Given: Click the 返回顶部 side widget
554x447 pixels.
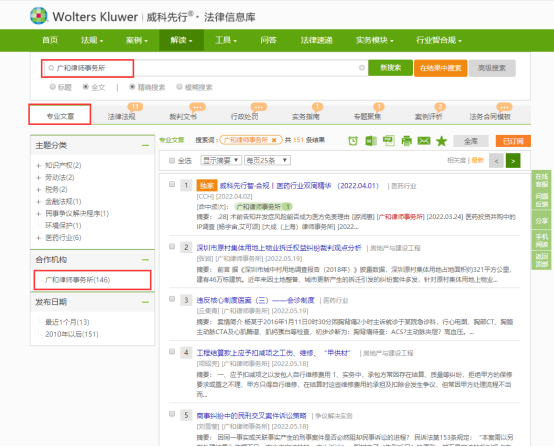Looking at the screenshot, I should (x=541, y=260).
